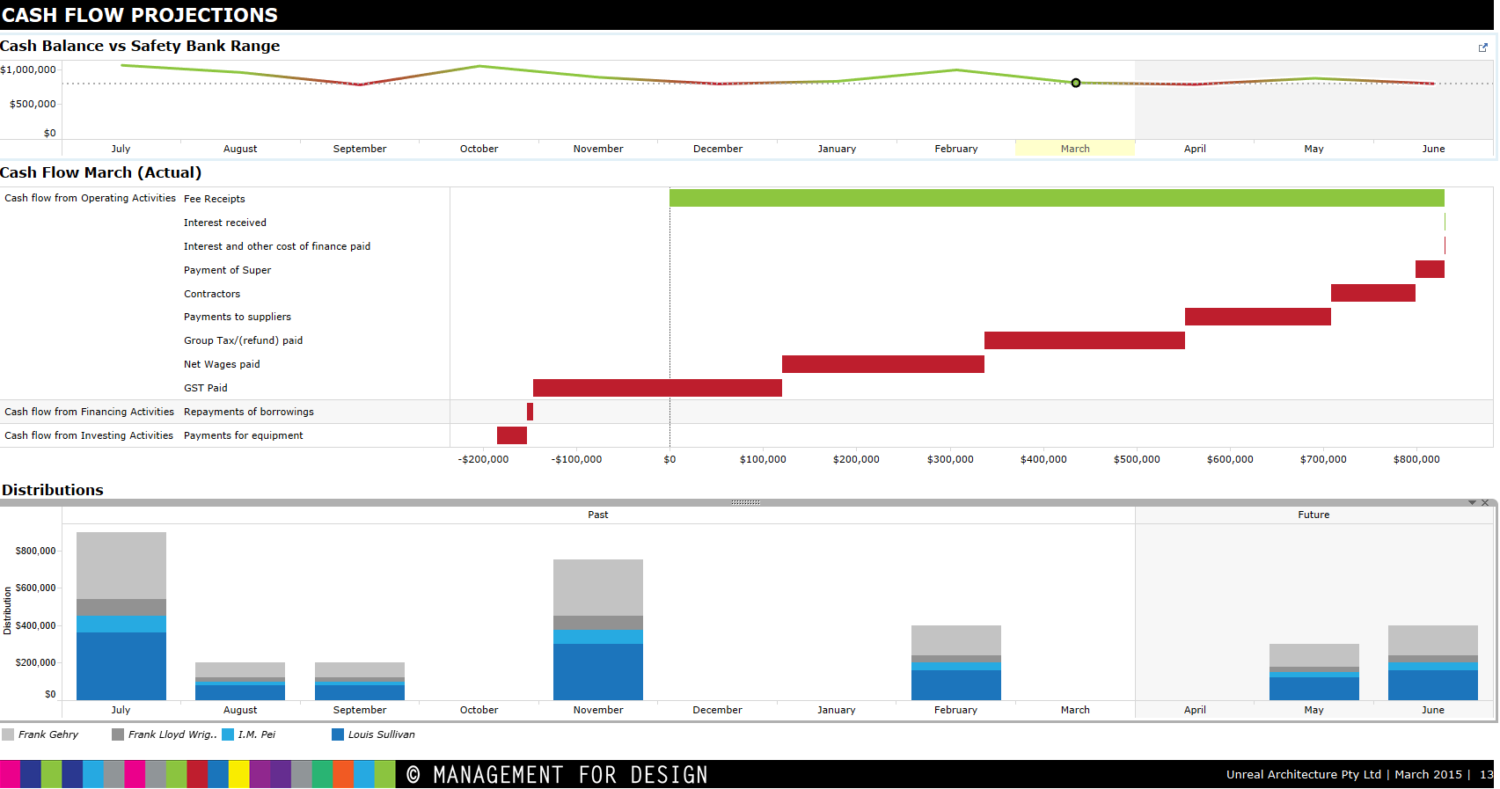Click the 'Repayments of borrowings' row label

(x=249, y=412)
